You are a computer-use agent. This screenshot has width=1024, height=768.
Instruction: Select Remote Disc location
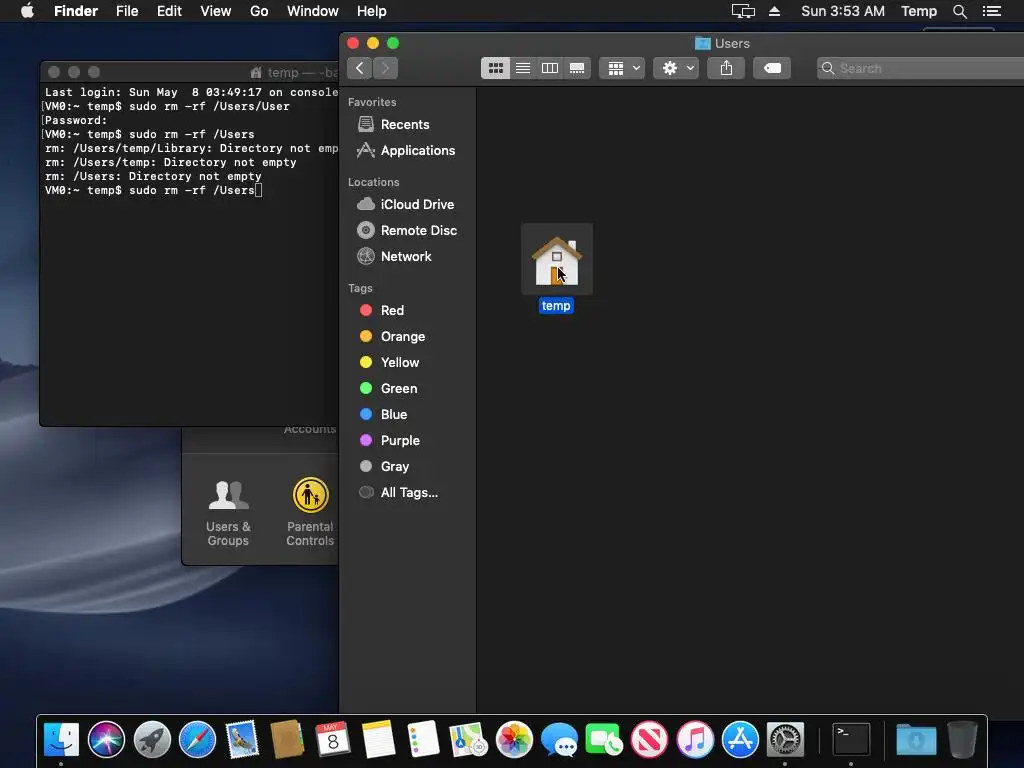[407, 231]
